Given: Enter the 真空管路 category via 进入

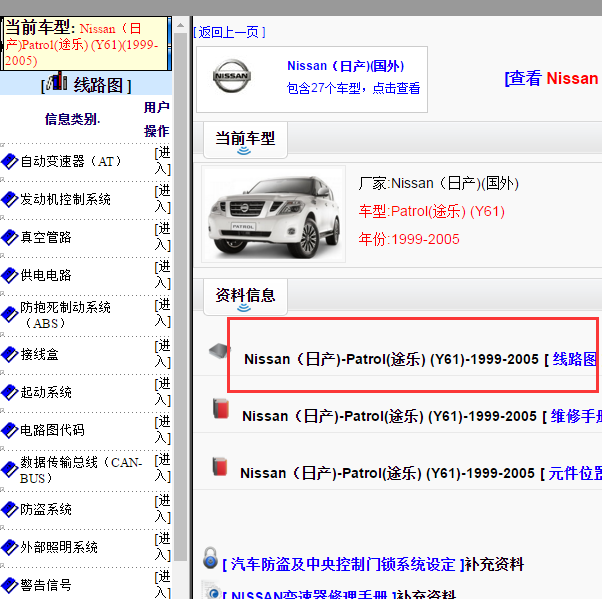Looking at the screenshot, I should (x=163, y=237).
